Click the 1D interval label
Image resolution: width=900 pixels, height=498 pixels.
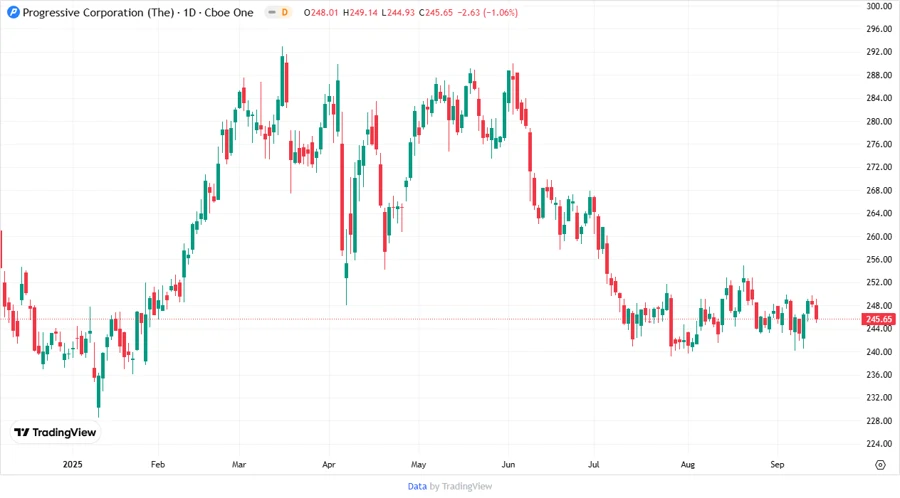189,13
